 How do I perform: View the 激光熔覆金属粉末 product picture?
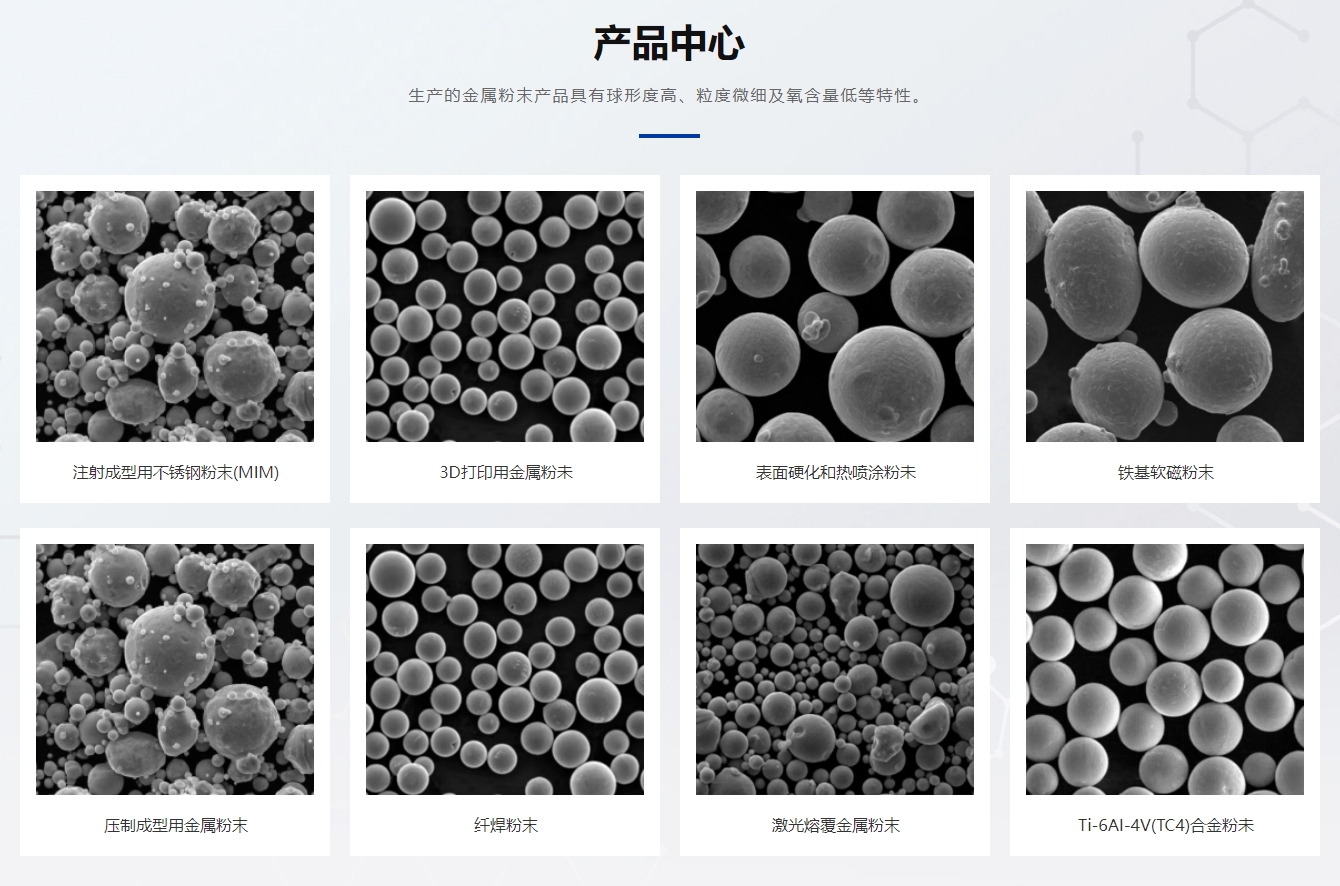click(835, 669)
